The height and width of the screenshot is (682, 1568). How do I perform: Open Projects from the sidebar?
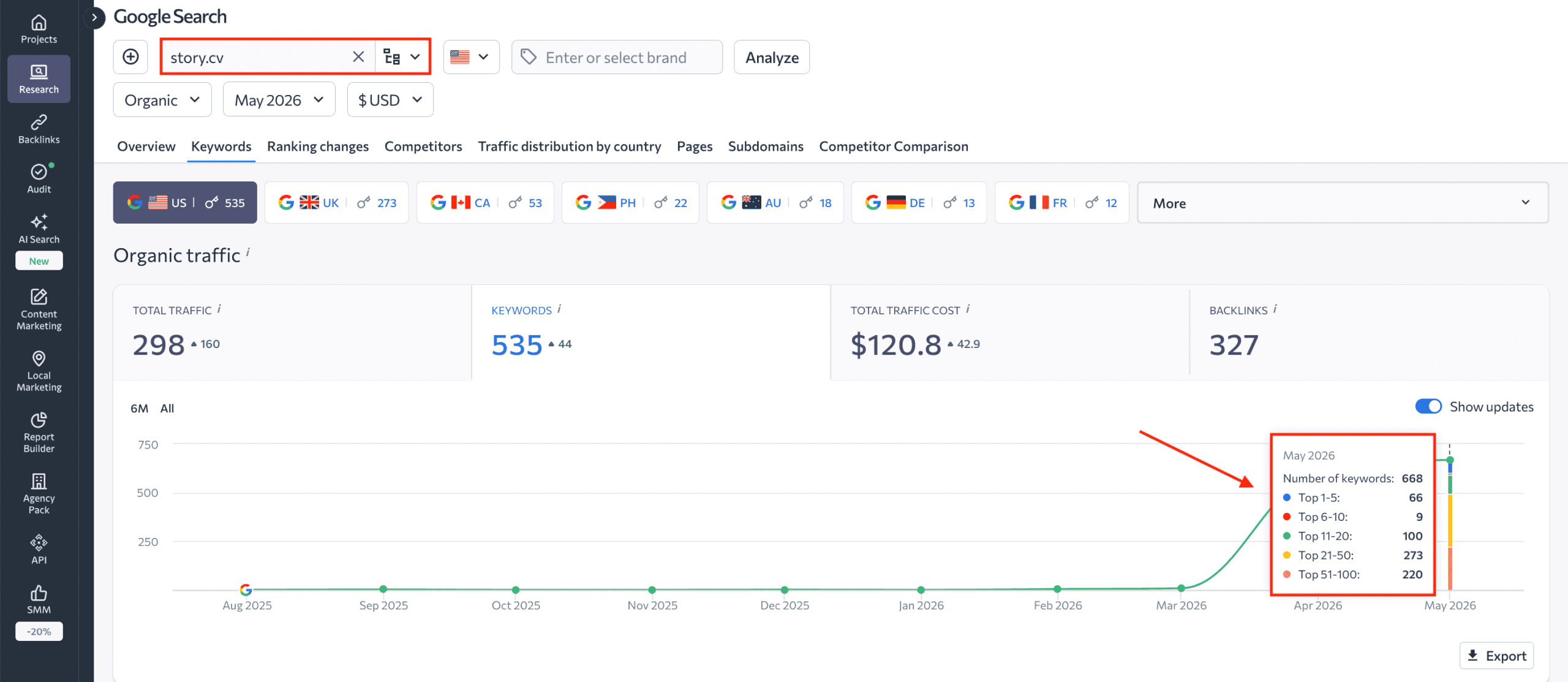39,29
